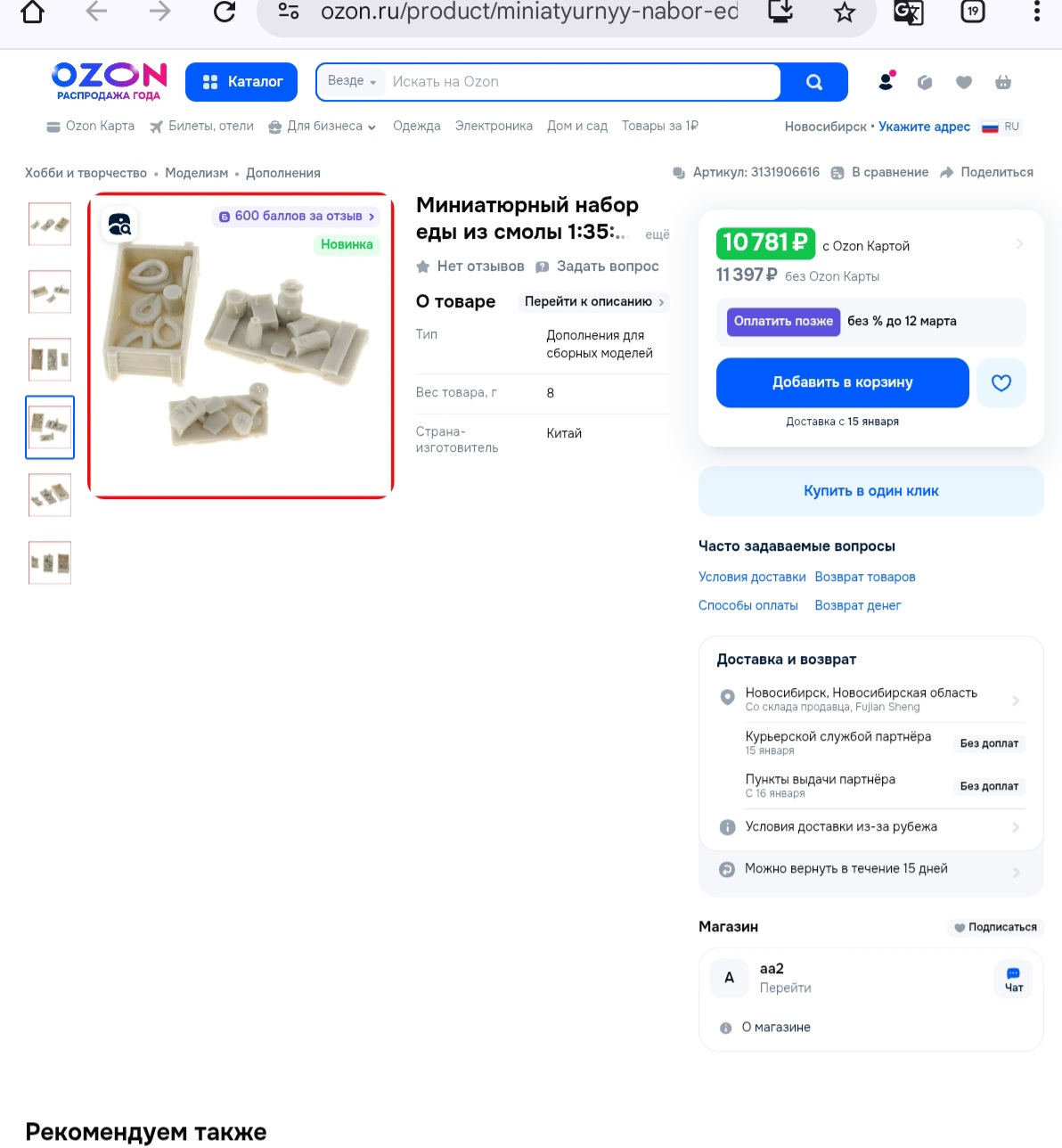This screenshot has height=1148, width=1062.
Task: Open the Возврат товаров link
Action: [865, 578]
